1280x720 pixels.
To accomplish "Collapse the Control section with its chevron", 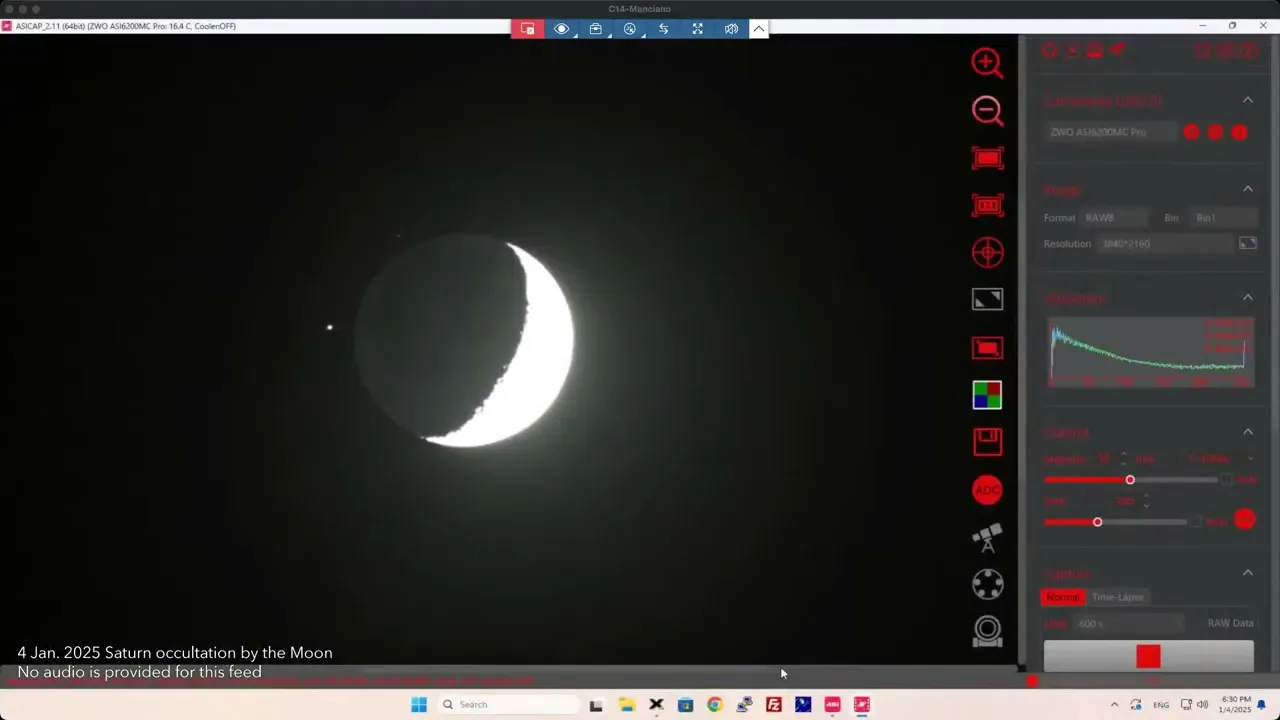I will pos(1248,431).
